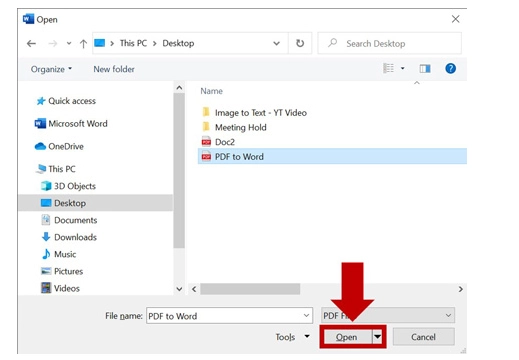This screenshot has width=519, height=360.
Task: Change the view layout icon
Action: click(388, 68)
